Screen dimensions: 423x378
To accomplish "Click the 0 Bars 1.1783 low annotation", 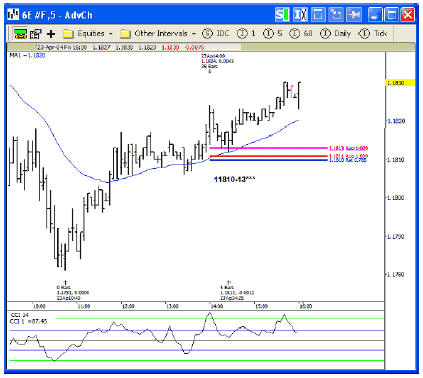I will tap(73, 293).
